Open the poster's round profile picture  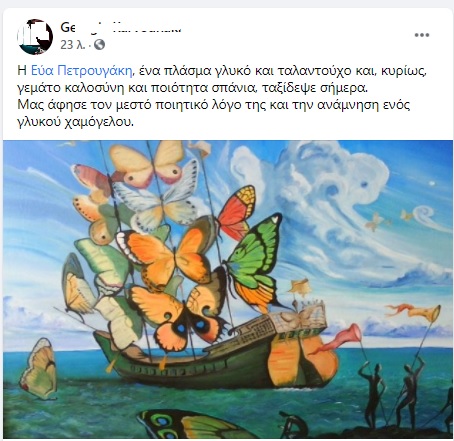pyautogui.click(x=35, y=37)
